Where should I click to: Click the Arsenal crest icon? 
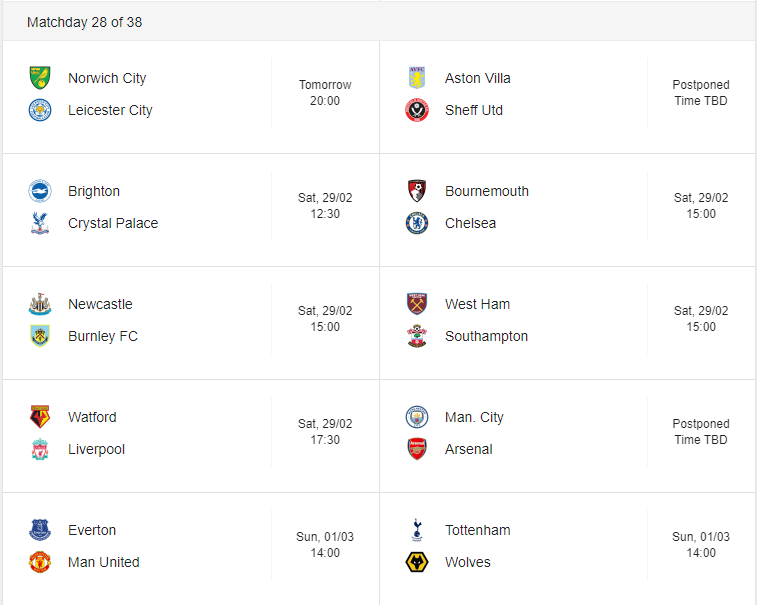tap(417, 449)
